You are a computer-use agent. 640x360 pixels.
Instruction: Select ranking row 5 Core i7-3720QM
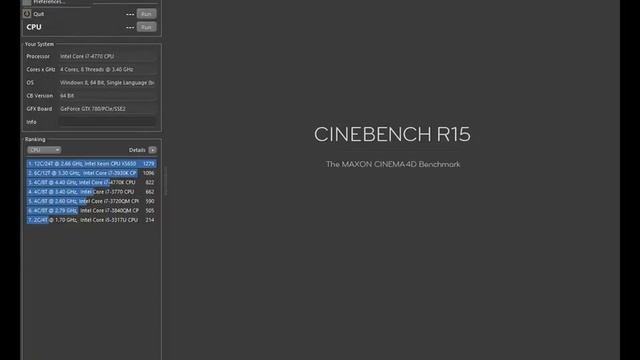pos(91,201)
